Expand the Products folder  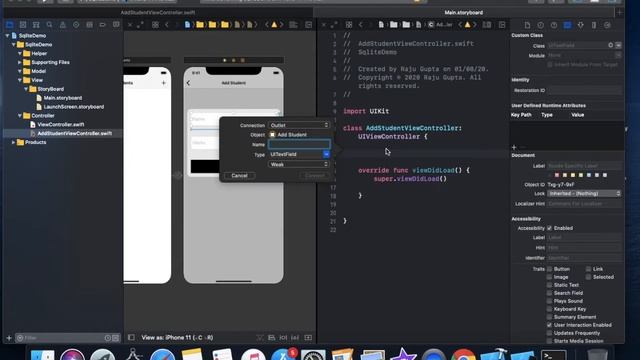click(13, 142)
